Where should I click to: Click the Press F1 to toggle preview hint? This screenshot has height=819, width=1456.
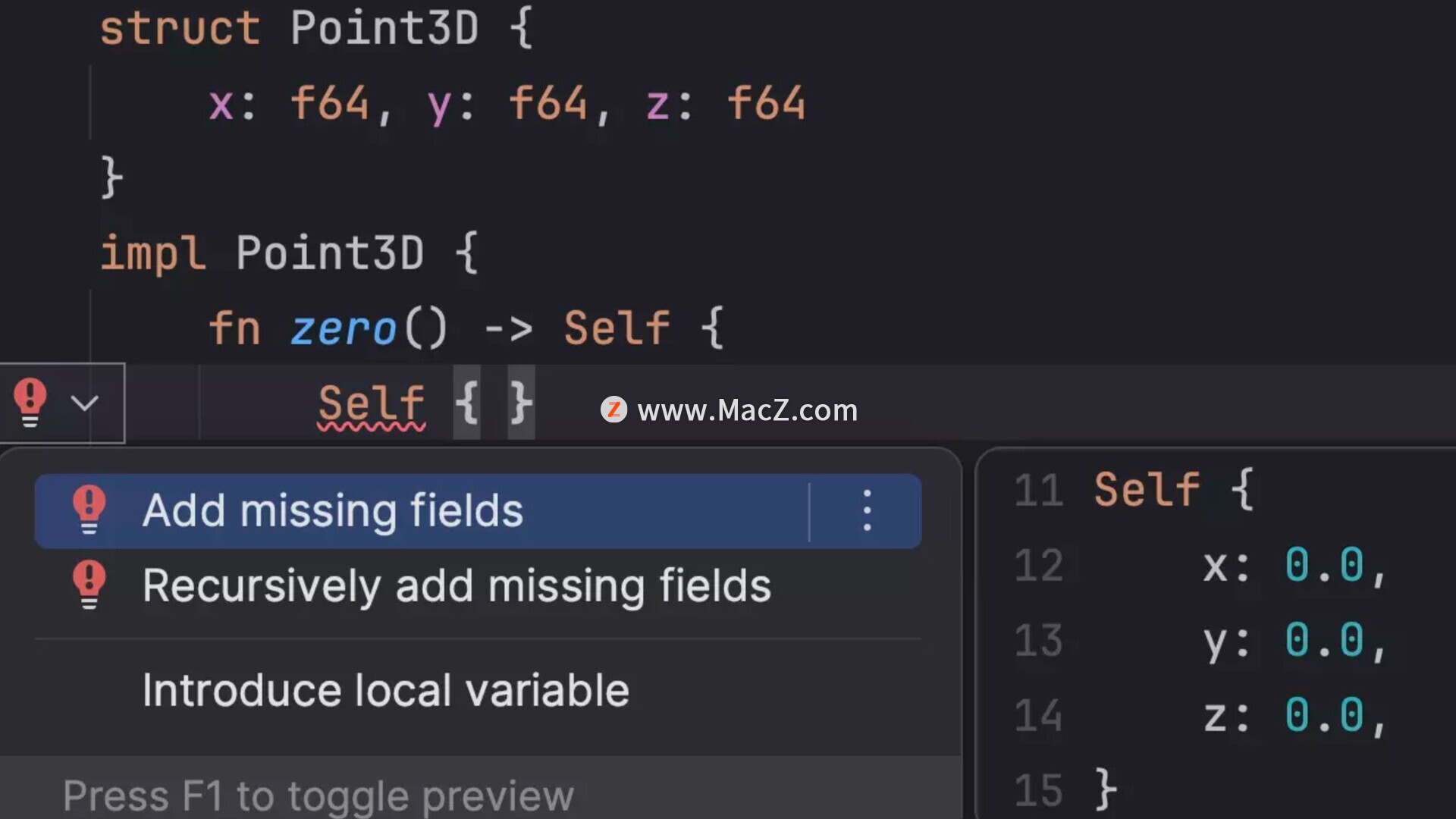coord(318,795)
